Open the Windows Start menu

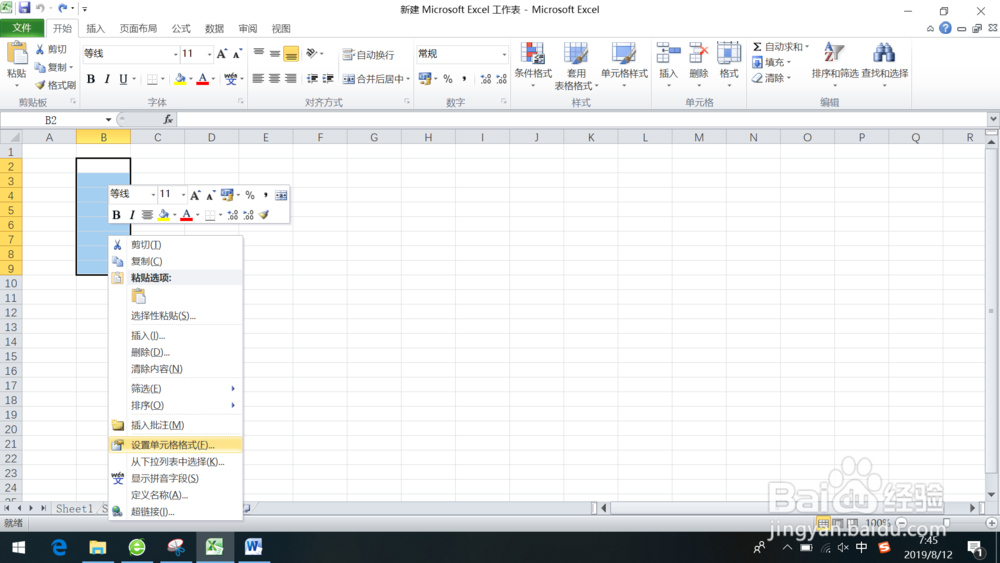(18, 547)
